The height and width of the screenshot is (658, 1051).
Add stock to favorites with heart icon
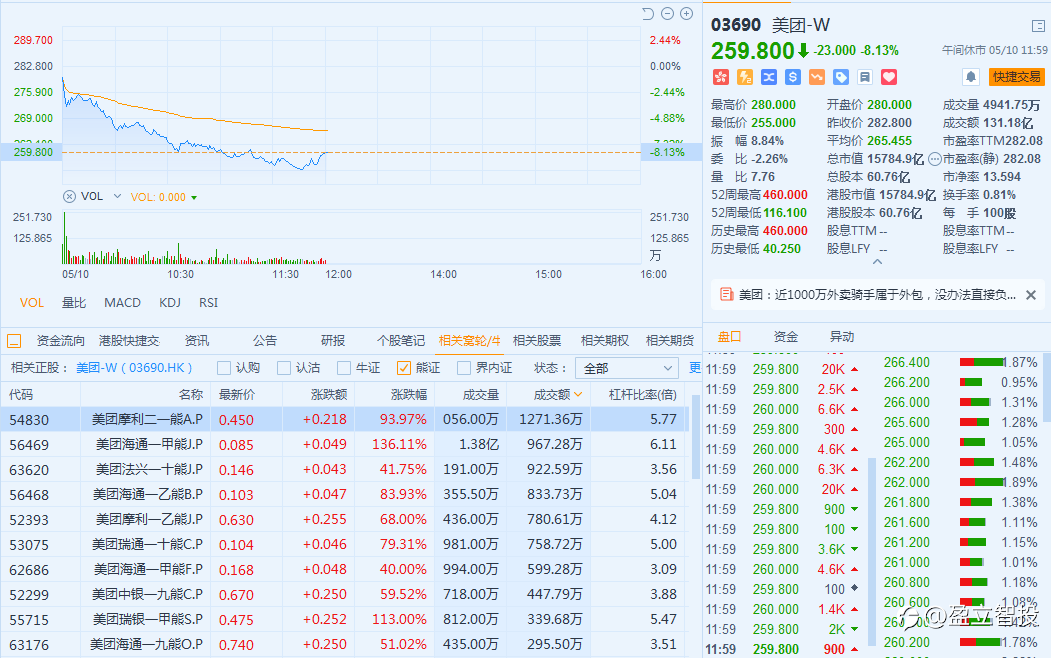(x=888, y=77)
